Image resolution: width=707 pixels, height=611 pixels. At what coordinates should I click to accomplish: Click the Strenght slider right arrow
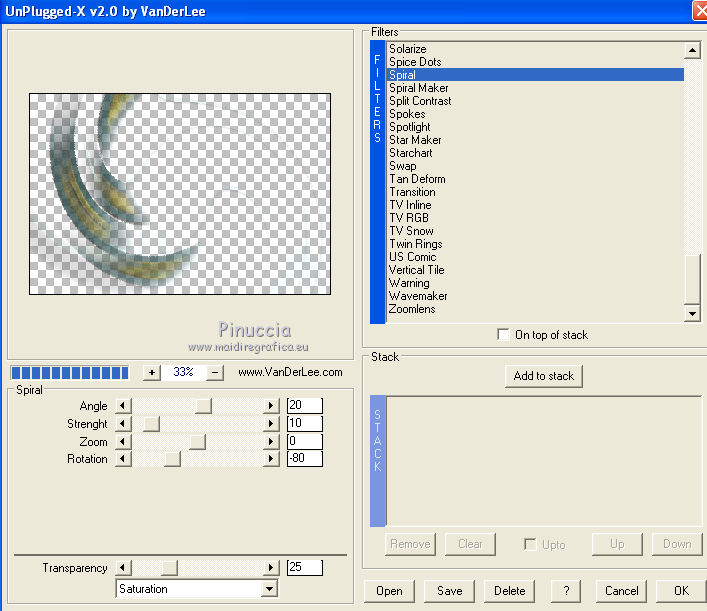pyautogui.click(x=270, y=424)
